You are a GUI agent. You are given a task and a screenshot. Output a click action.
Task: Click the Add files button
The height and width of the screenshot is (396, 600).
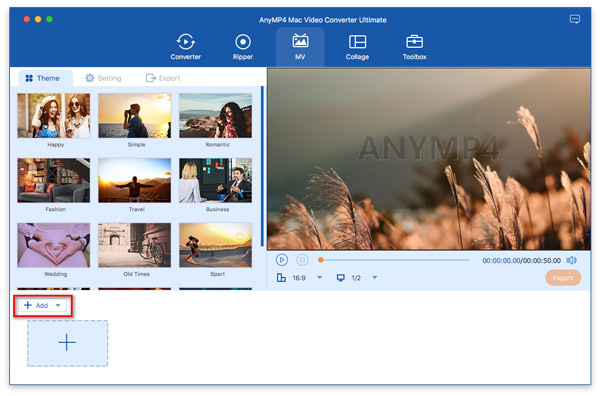36,305
